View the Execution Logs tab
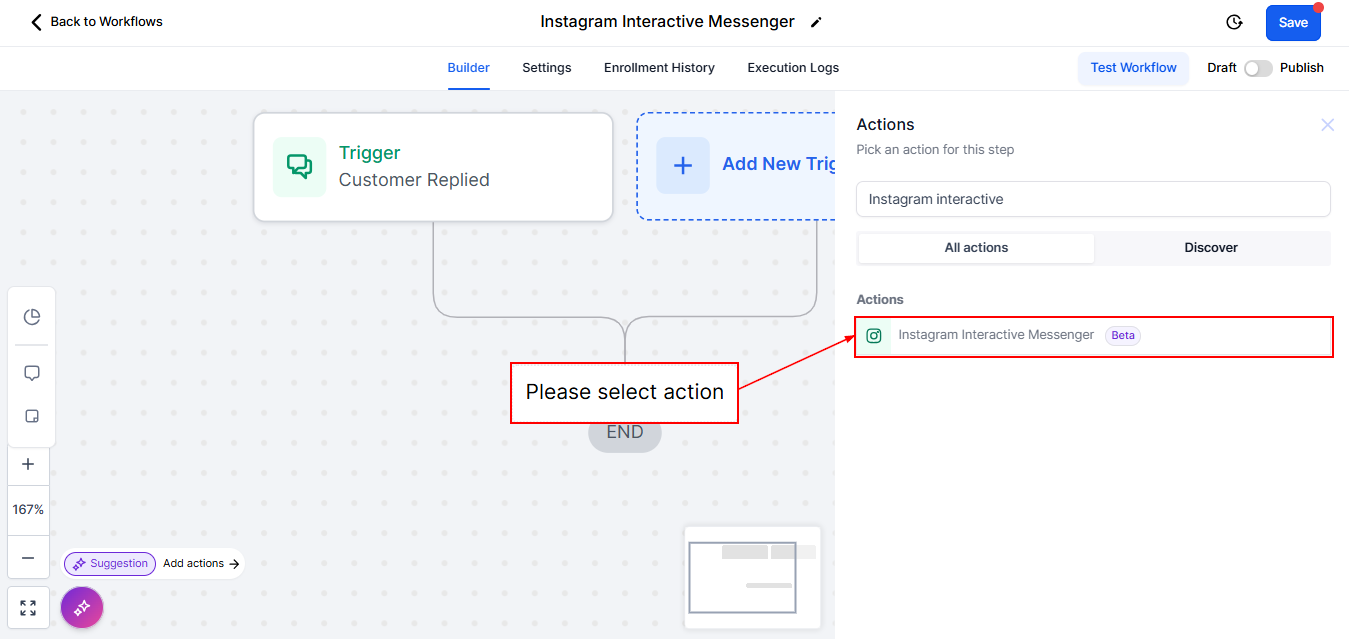 coord(793,68)
